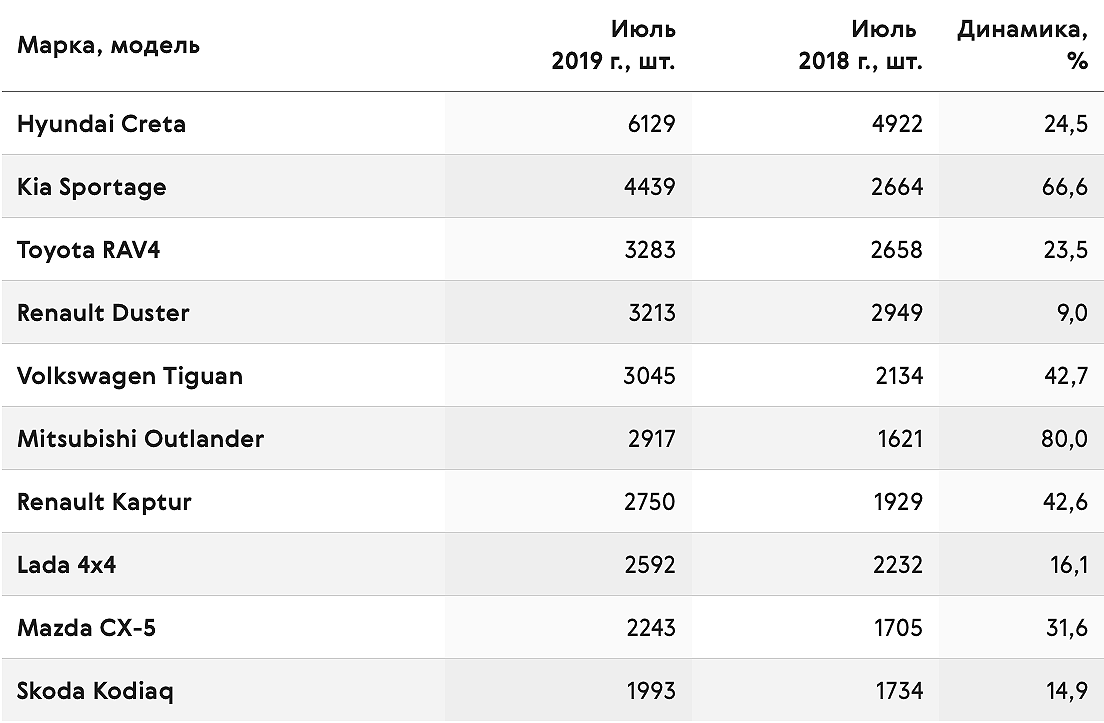This screenshot has height=723, width=1104.
Task: Select the 1705 value in Mazda CX-5 row
Action: 898,628
